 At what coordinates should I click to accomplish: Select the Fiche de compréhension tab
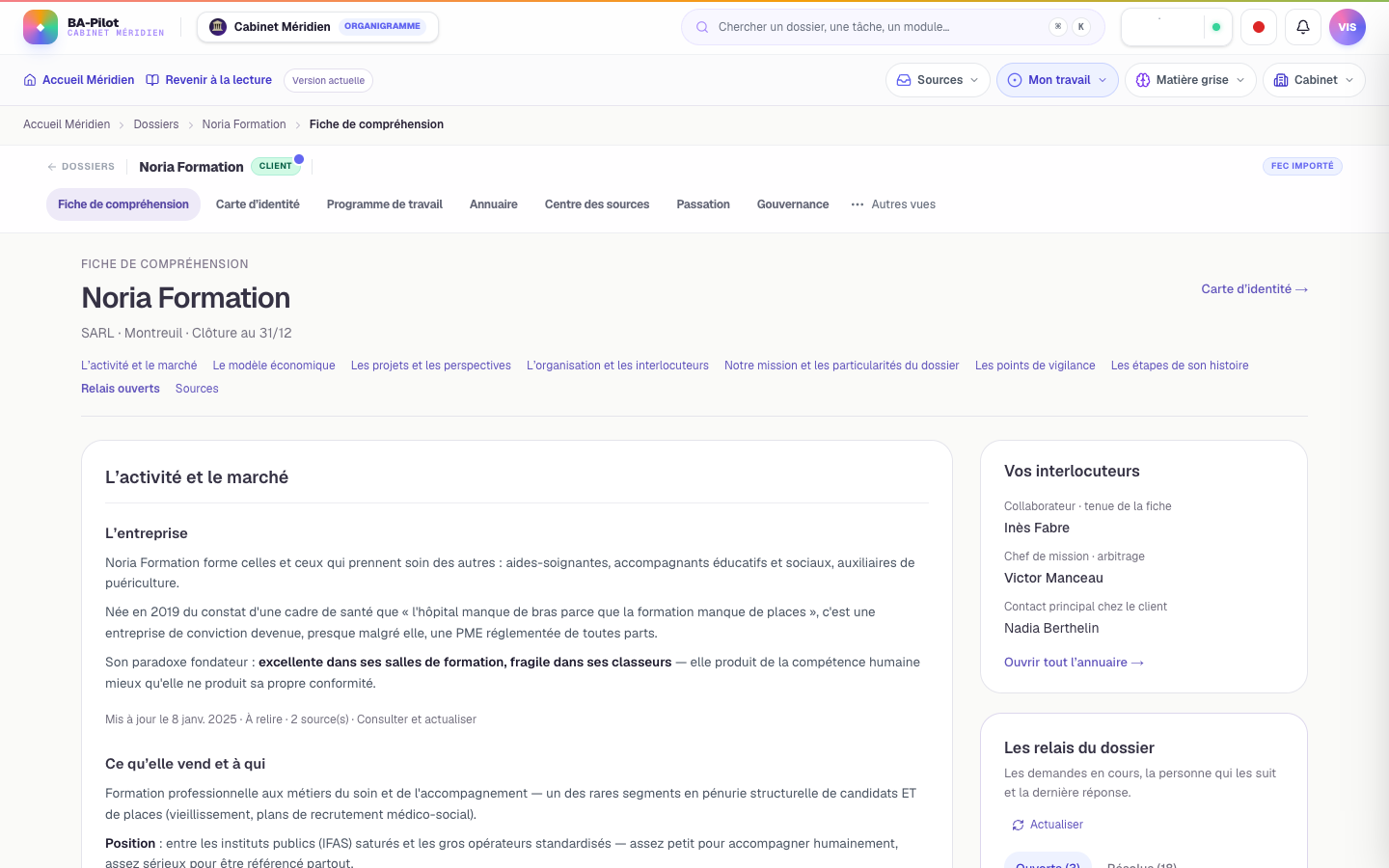click(123, 204)
